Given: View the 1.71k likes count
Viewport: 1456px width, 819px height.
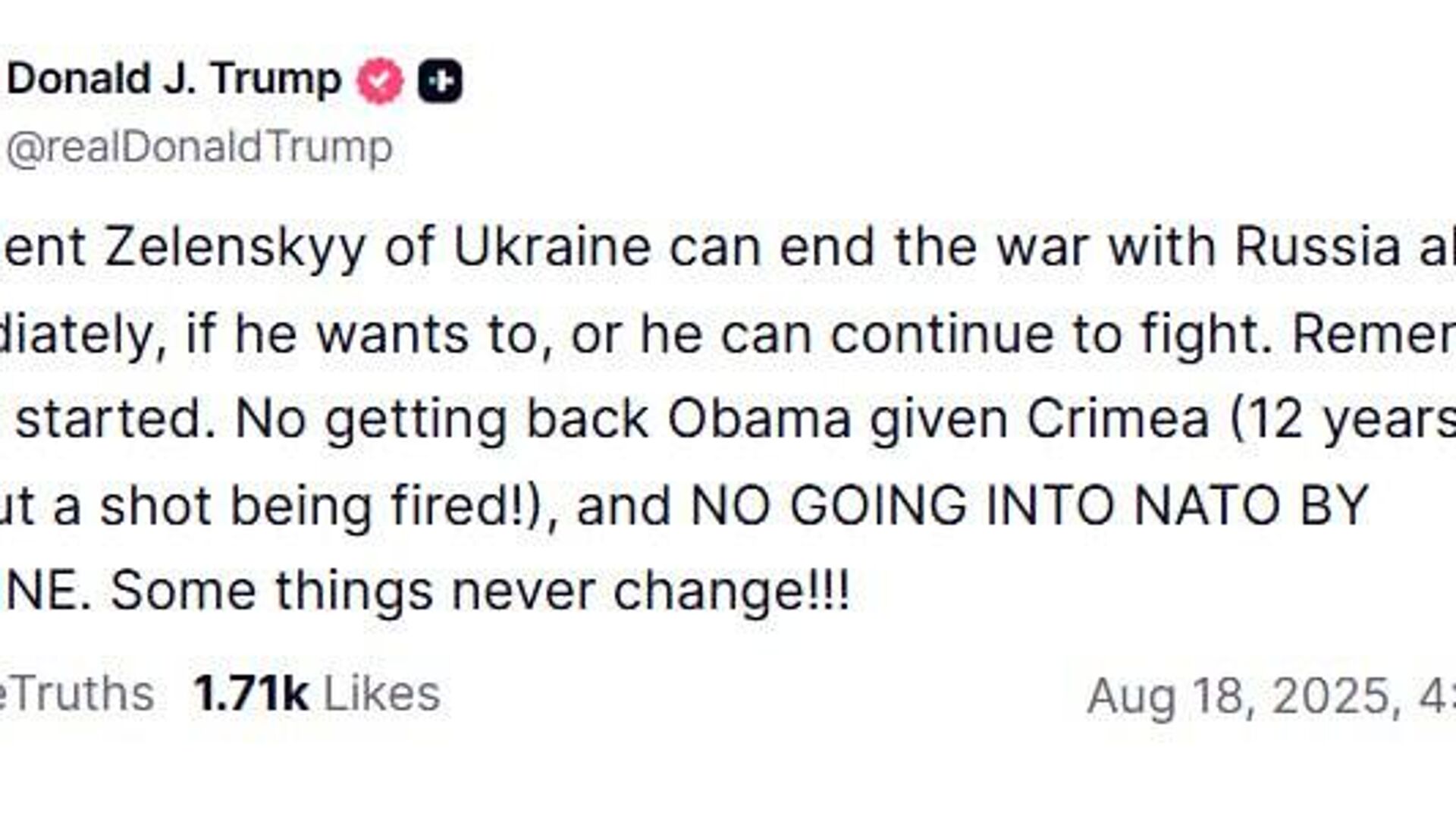Looking at the screenshot, I should [251, 693].
